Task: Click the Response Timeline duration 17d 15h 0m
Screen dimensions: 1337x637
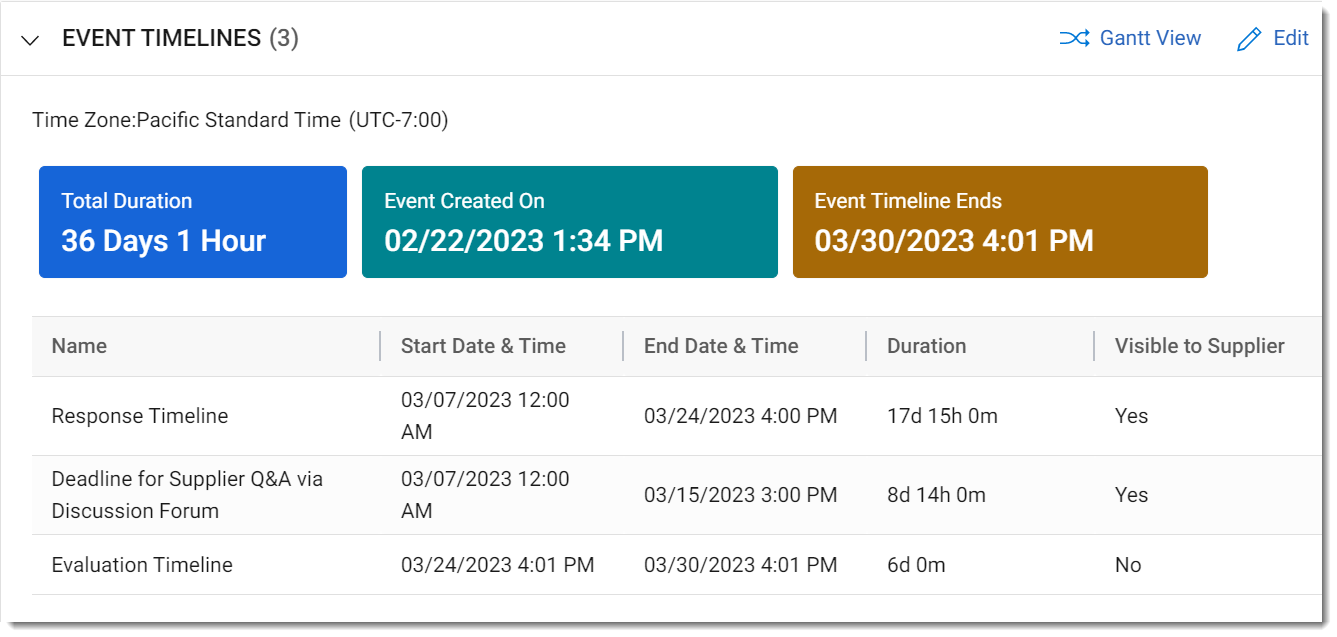Action: (940, 416)
